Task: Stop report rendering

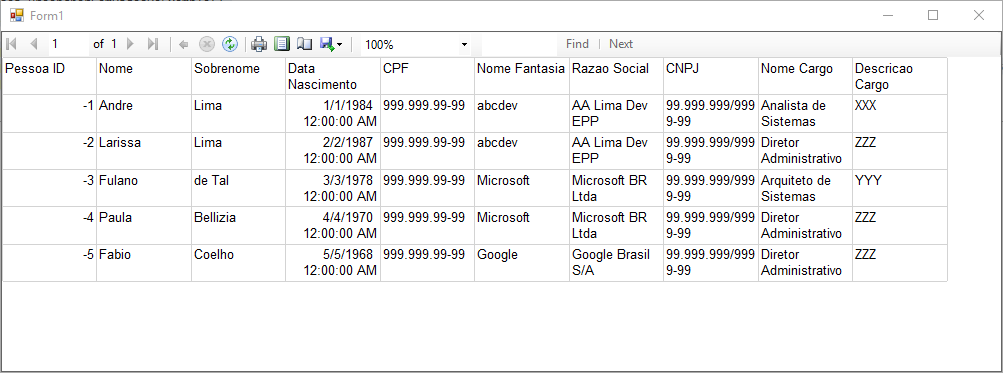Action: coord(207,44)
